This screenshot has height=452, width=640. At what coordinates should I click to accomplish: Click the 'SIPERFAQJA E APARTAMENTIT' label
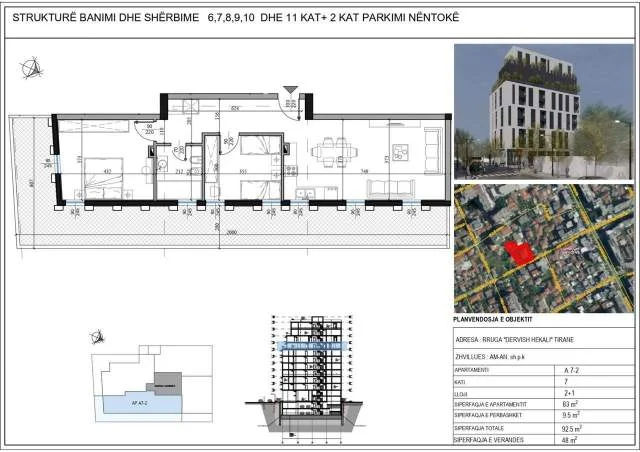pyautogui.click(x=491, y=404)
